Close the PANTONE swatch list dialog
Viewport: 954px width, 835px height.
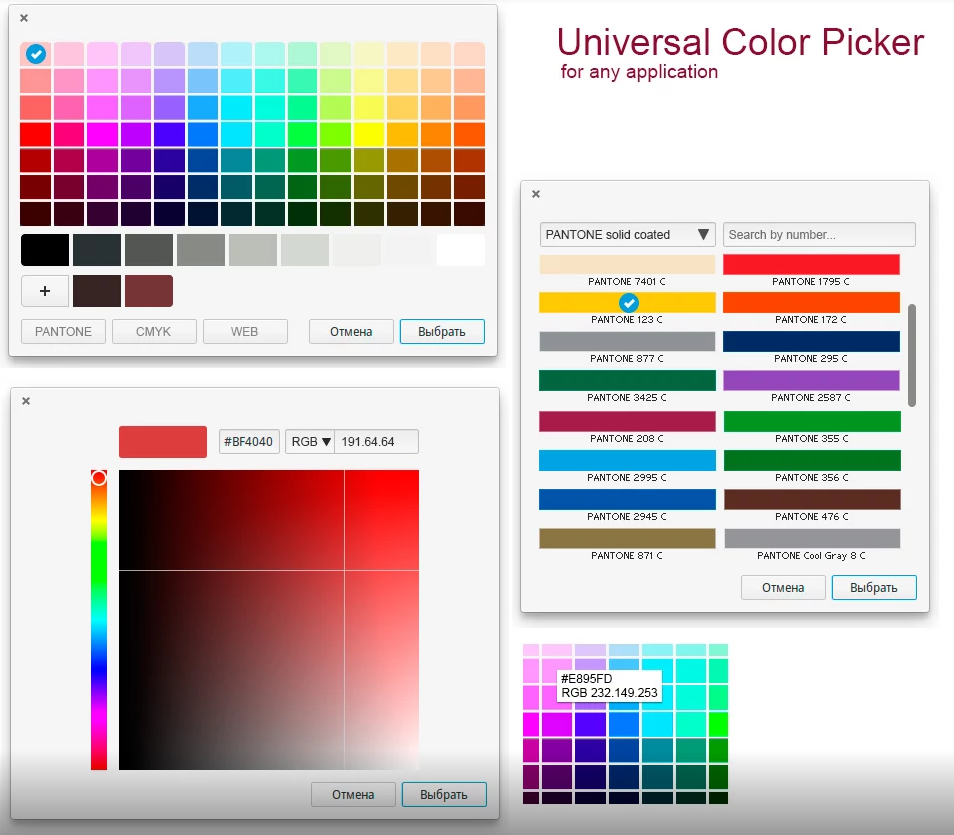536,194
